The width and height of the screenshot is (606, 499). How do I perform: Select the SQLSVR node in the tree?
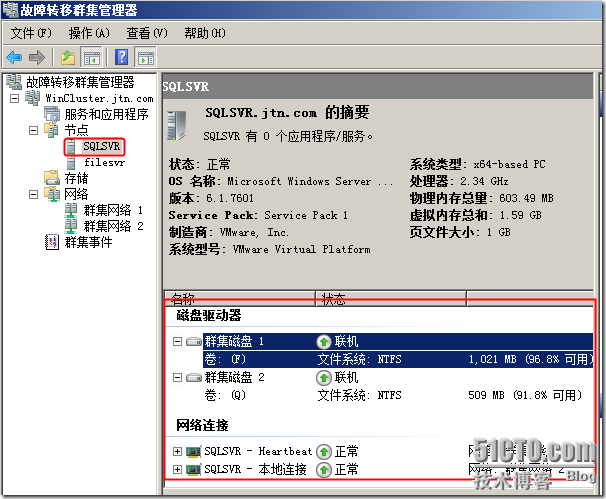[102, 146]
